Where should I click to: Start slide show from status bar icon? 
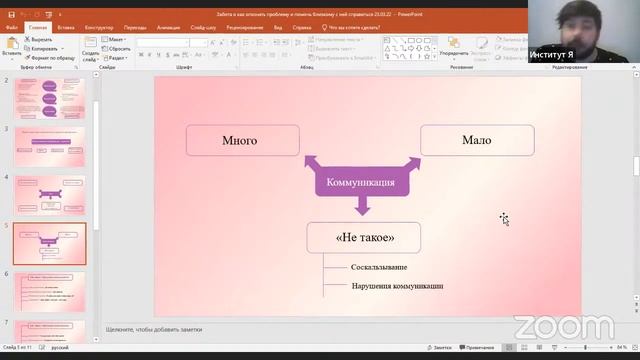coord(554,347)
